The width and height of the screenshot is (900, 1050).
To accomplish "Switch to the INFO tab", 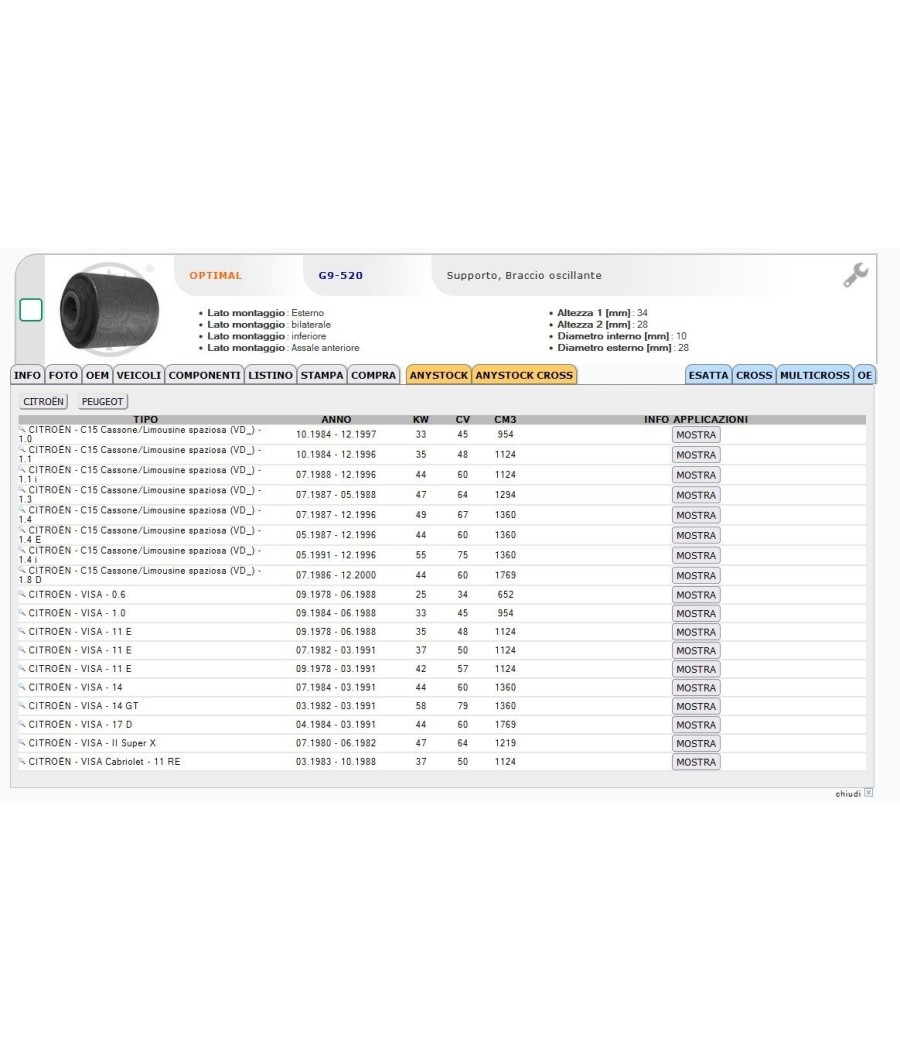I will click(27, 375).
